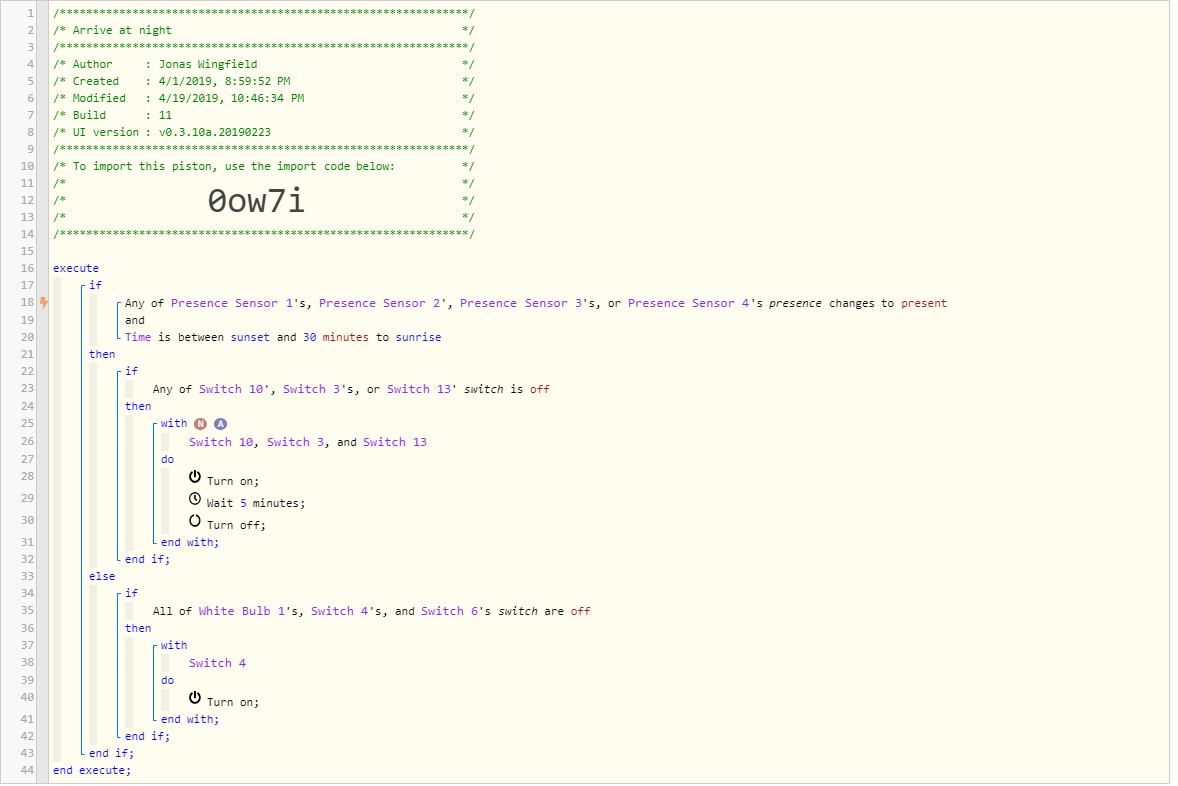Screen dimensions: 1178x786
Task: Click 'sunset' in the time condition
Action: pyautogui.click(x=250, y=337)
